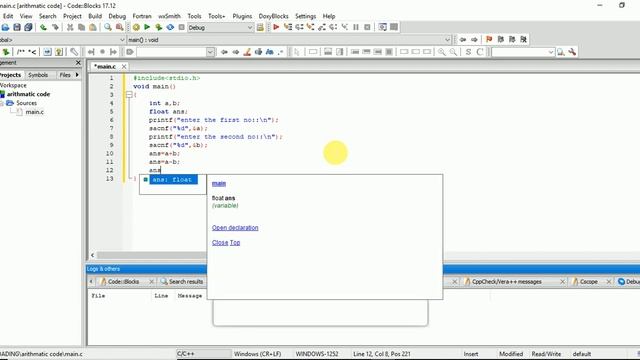The height and width of the screenshot is (360, 640).
Task: Open the Build menu
Action: (95, 16)
